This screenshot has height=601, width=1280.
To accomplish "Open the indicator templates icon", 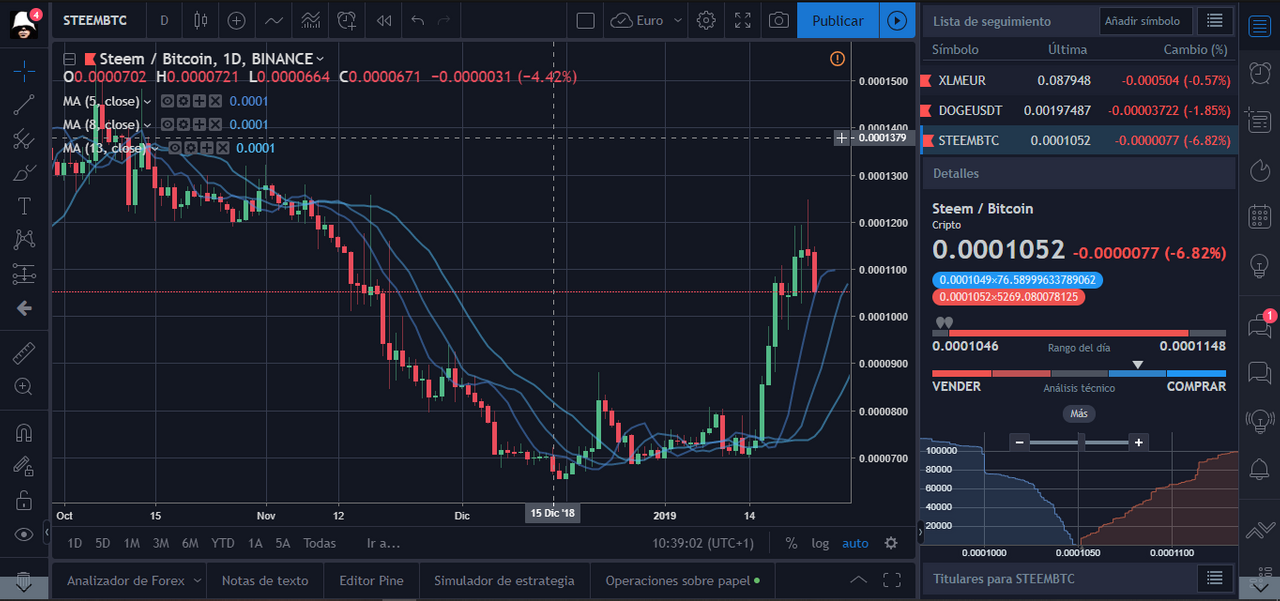I will coord(310,20).
